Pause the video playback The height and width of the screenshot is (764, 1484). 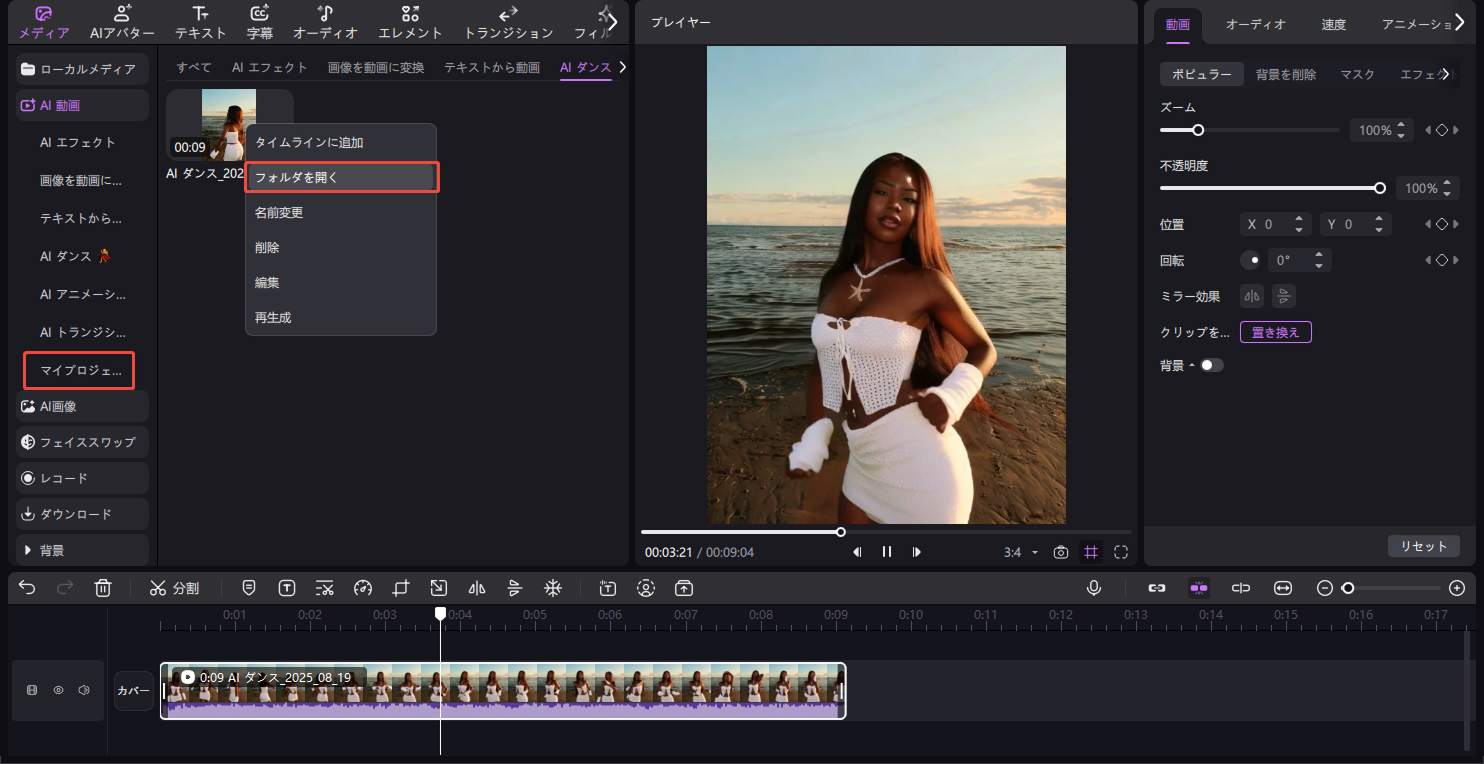click(887, 552)
